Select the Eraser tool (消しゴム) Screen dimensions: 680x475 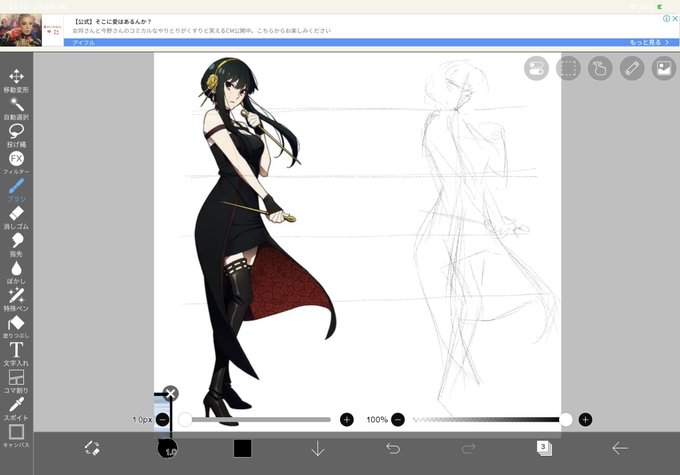click(x=16, y=217)
